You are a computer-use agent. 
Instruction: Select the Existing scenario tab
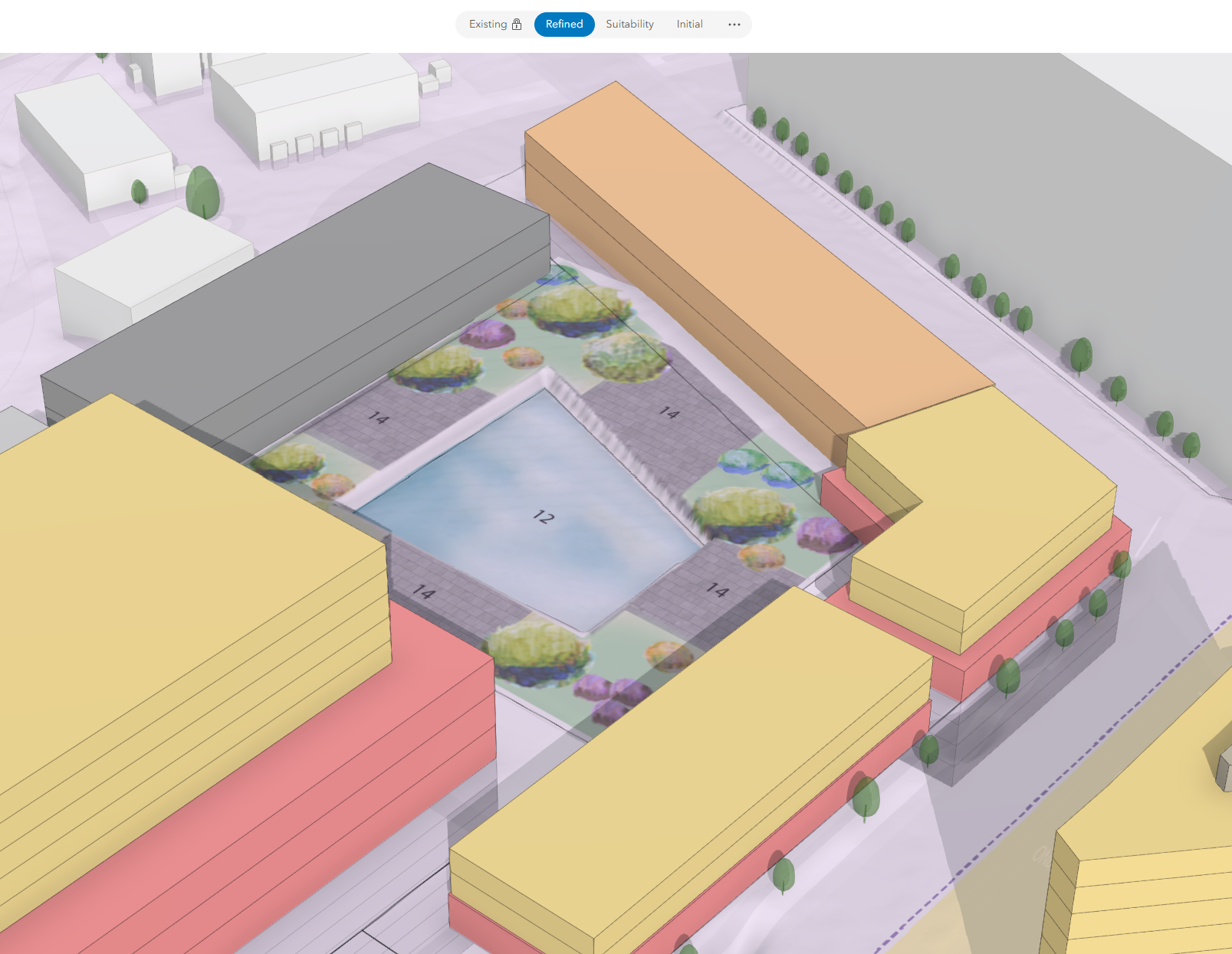click(x=489, y=24)
